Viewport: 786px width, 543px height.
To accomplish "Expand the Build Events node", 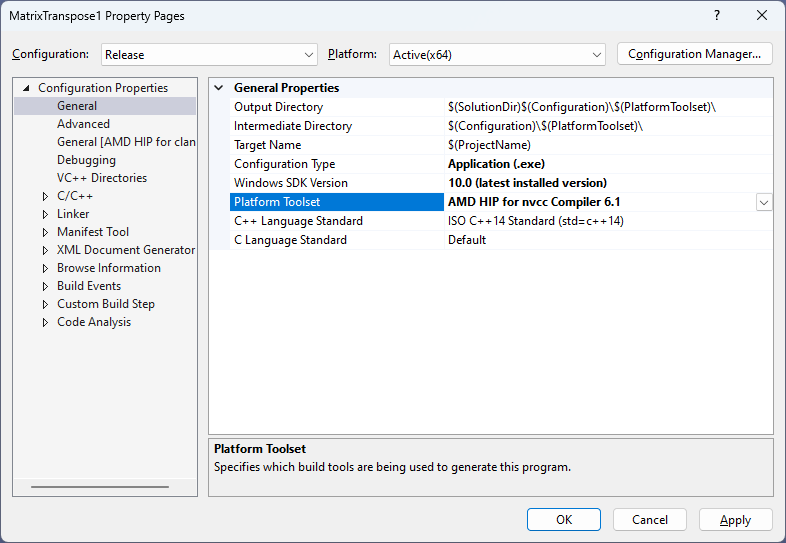I will pos(45,286).
